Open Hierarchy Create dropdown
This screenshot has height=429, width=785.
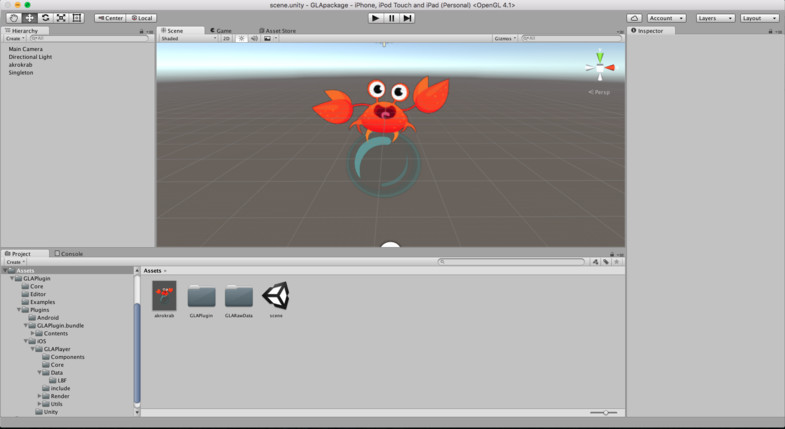click(15, 39)
